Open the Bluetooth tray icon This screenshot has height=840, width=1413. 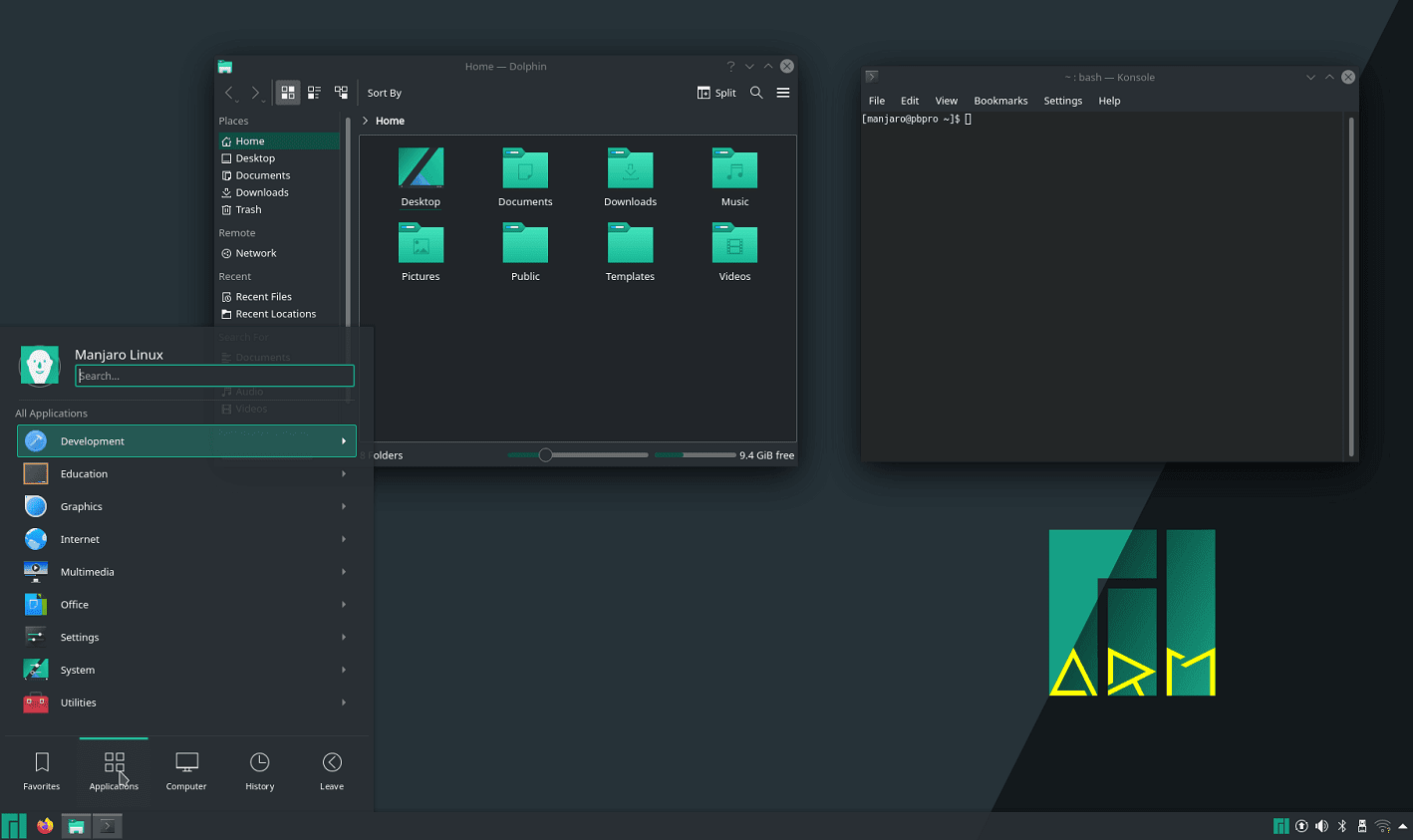point(1342,826)
